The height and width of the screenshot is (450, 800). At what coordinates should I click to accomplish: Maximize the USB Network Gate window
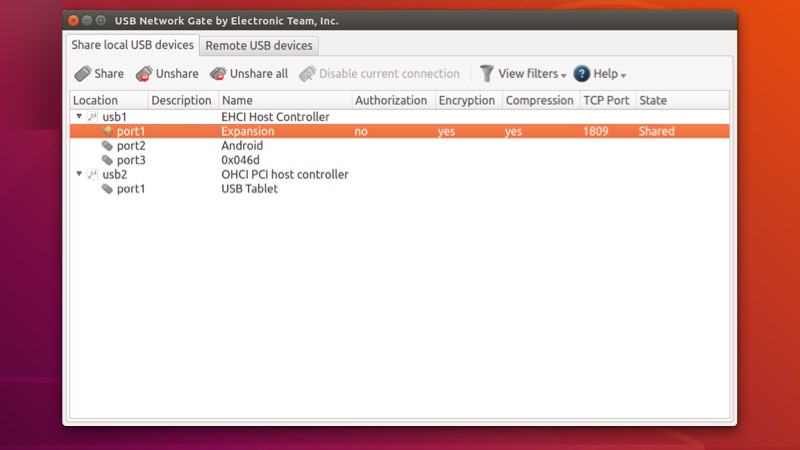click(x=101, y=20)
